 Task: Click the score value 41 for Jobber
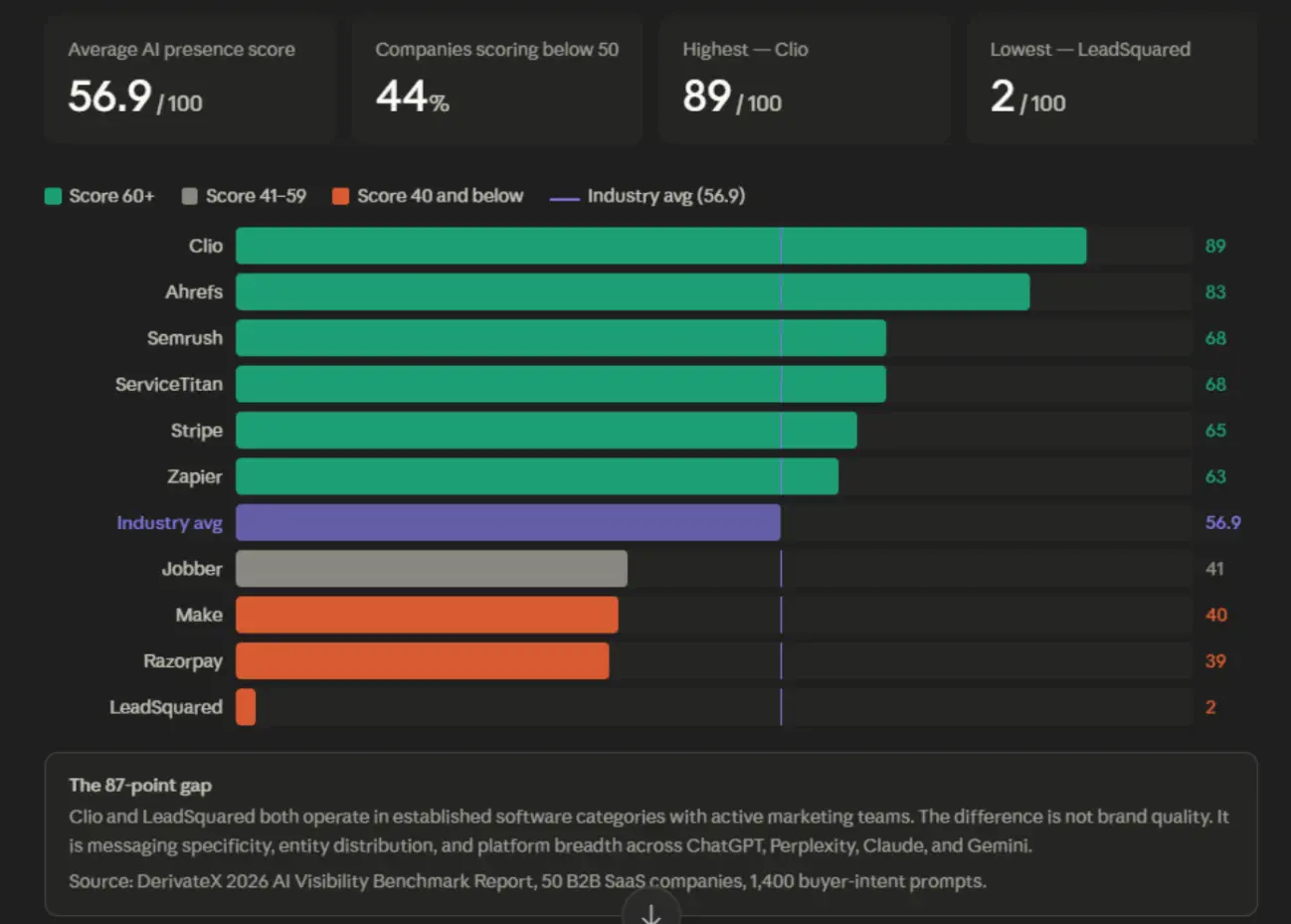point(1214,569)
